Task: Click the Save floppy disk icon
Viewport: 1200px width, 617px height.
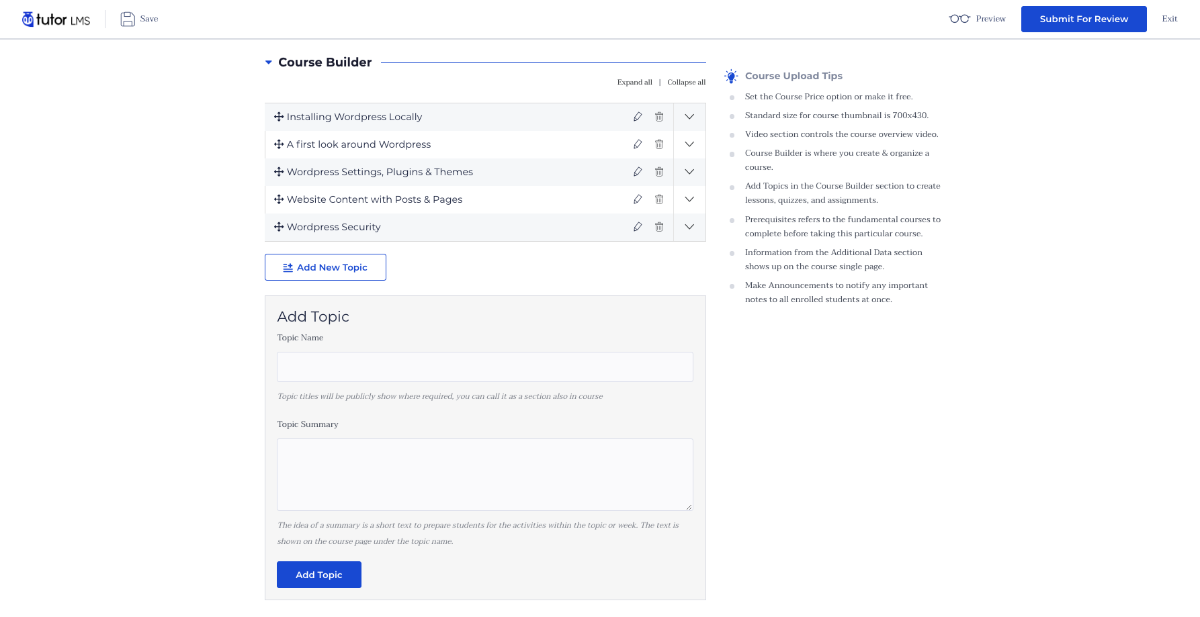Action: (128, 19)
